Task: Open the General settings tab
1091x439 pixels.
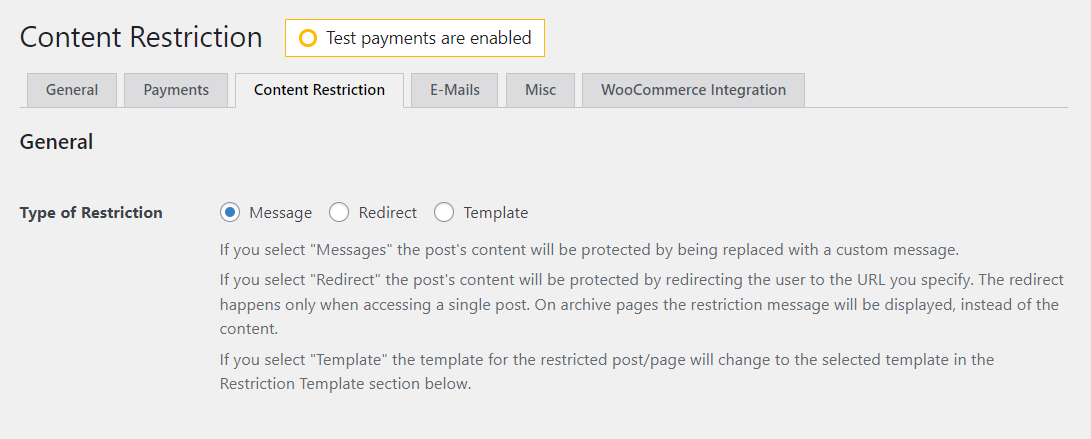Action: [72, 90]
